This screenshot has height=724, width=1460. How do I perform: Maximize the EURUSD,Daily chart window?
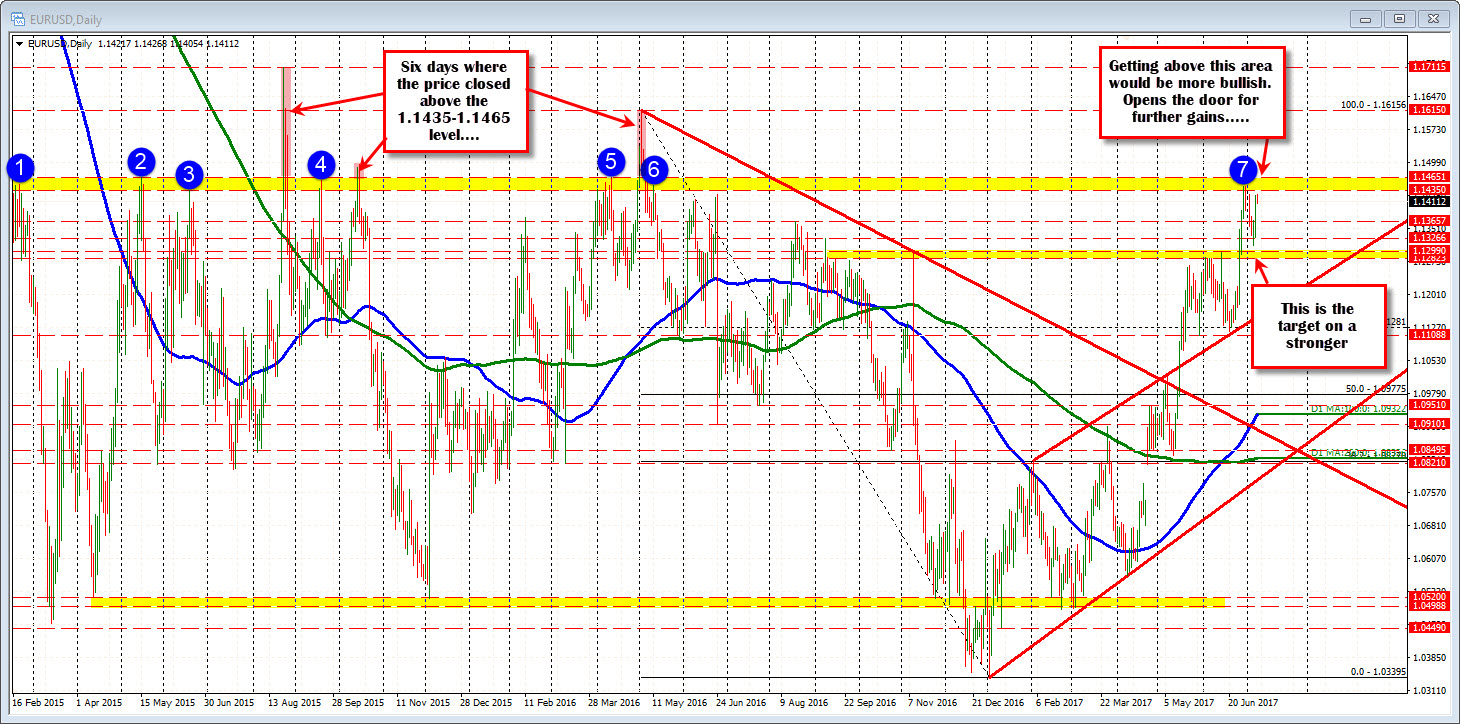coord(1400,18)
